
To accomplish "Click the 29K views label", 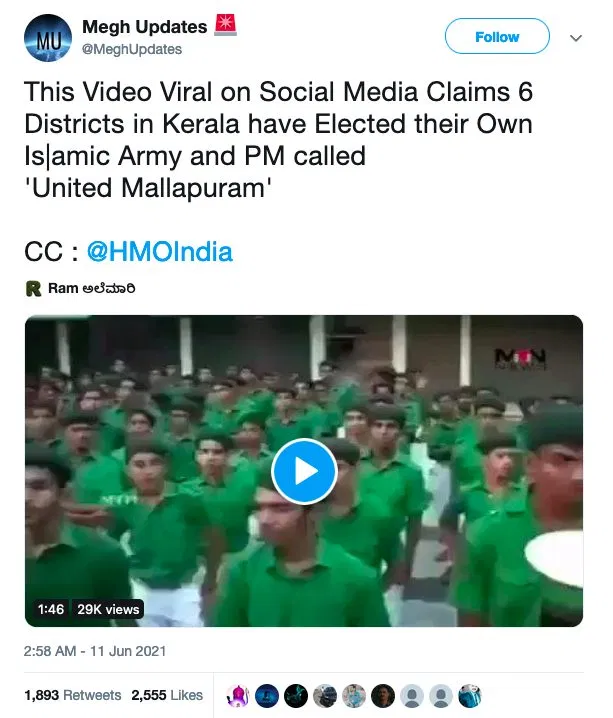I will click(x=107, y=608).
